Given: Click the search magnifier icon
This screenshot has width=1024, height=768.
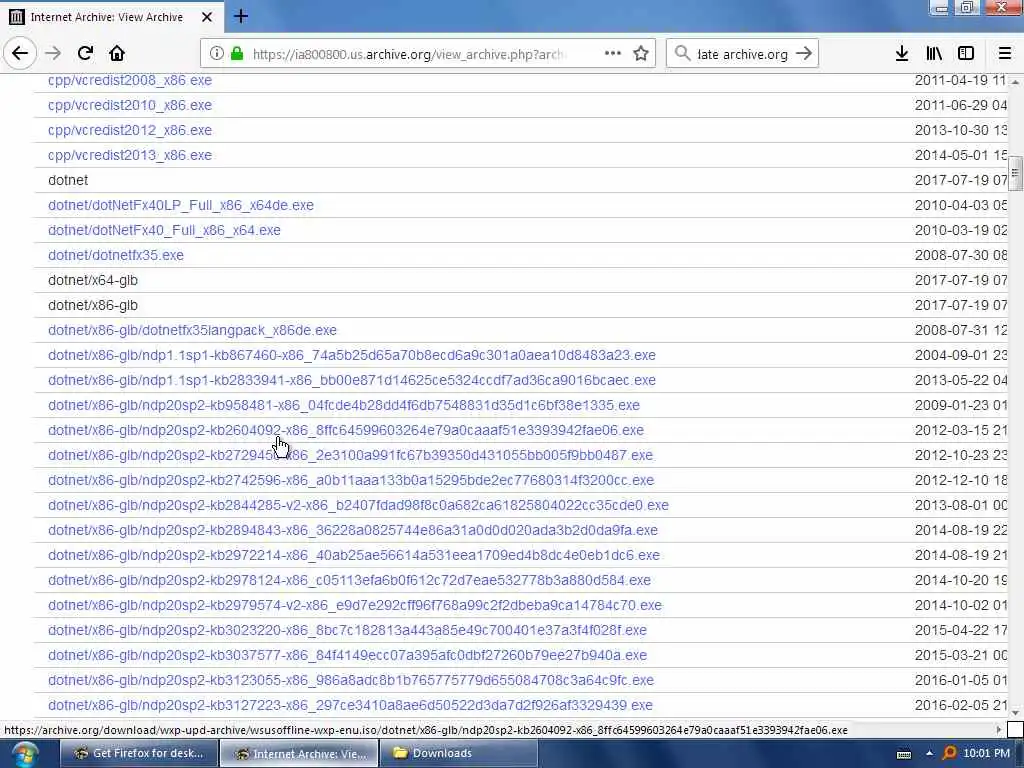Looking at the screenshot, I should coord(682,53).
